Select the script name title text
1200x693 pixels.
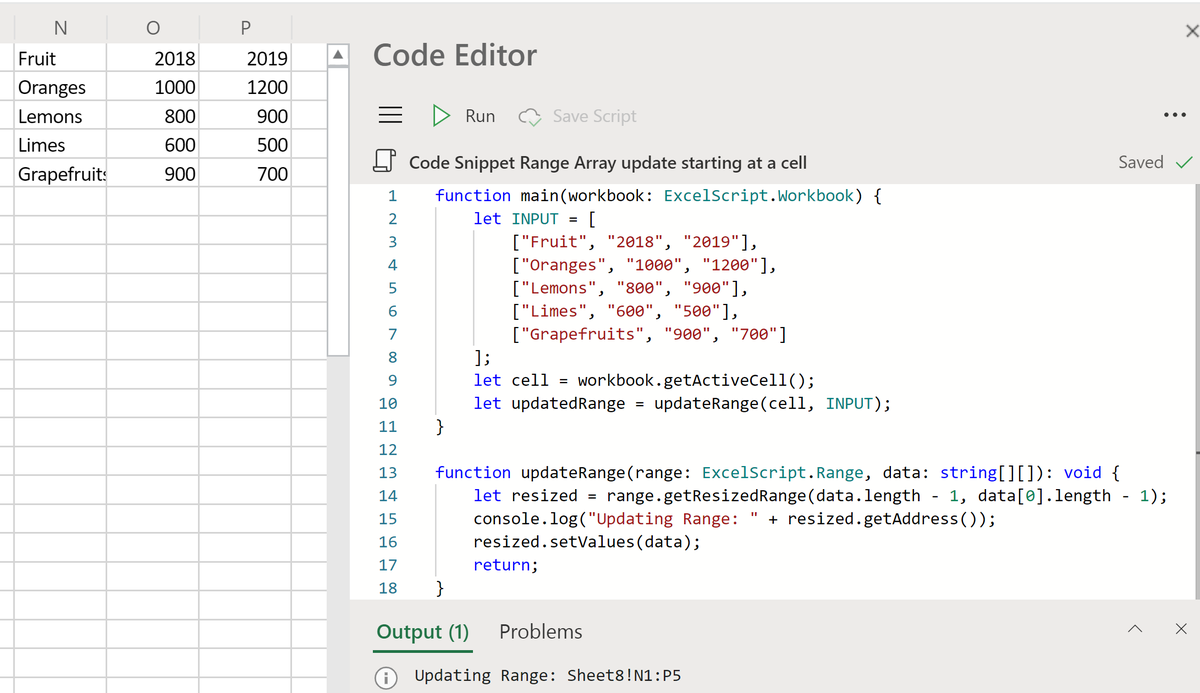tap(608, 162)
